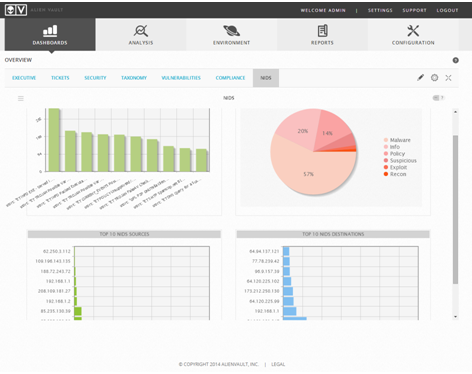Image resolution: width=472 pixels, height=374 pixels.
Task: Click destination IP 64.120.225.99
Action: (264, 301)
